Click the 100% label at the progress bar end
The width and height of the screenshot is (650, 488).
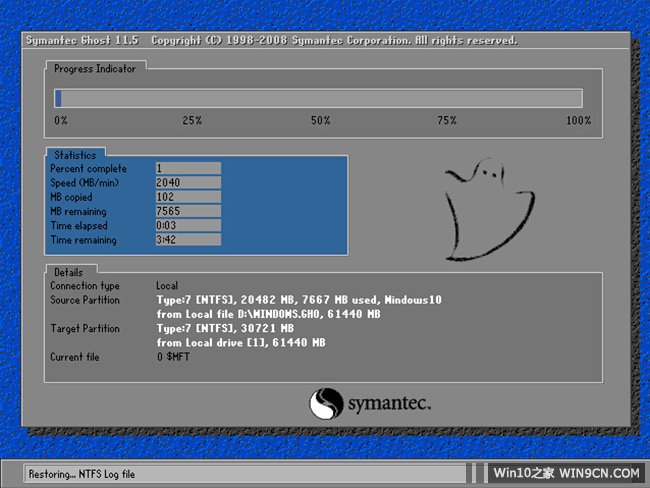point(578,121)
